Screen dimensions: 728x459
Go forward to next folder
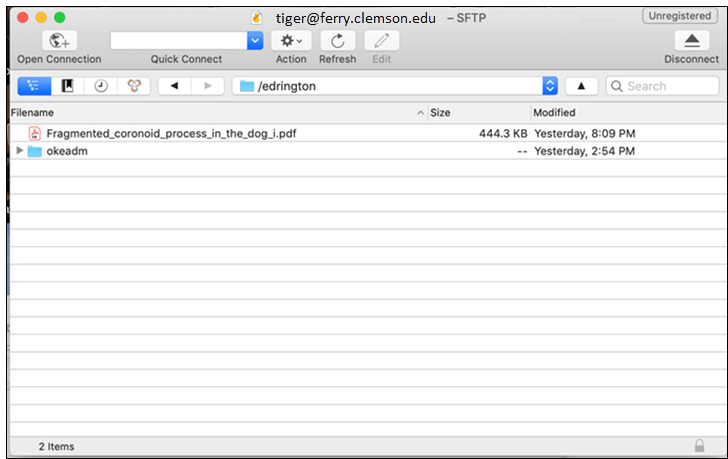(208, 86)
